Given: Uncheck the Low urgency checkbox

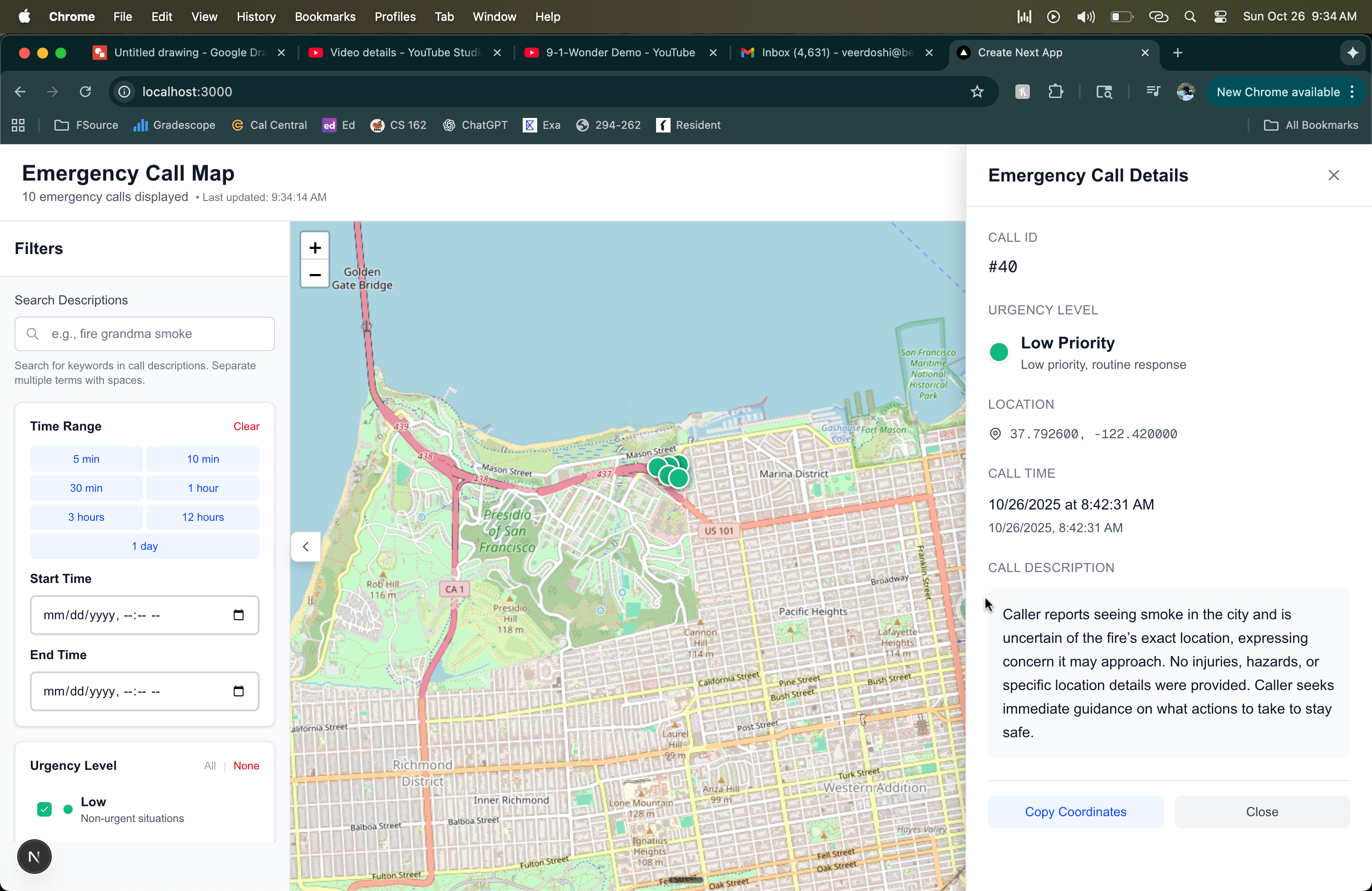Looking at the screenshot, I should [44, 809].
